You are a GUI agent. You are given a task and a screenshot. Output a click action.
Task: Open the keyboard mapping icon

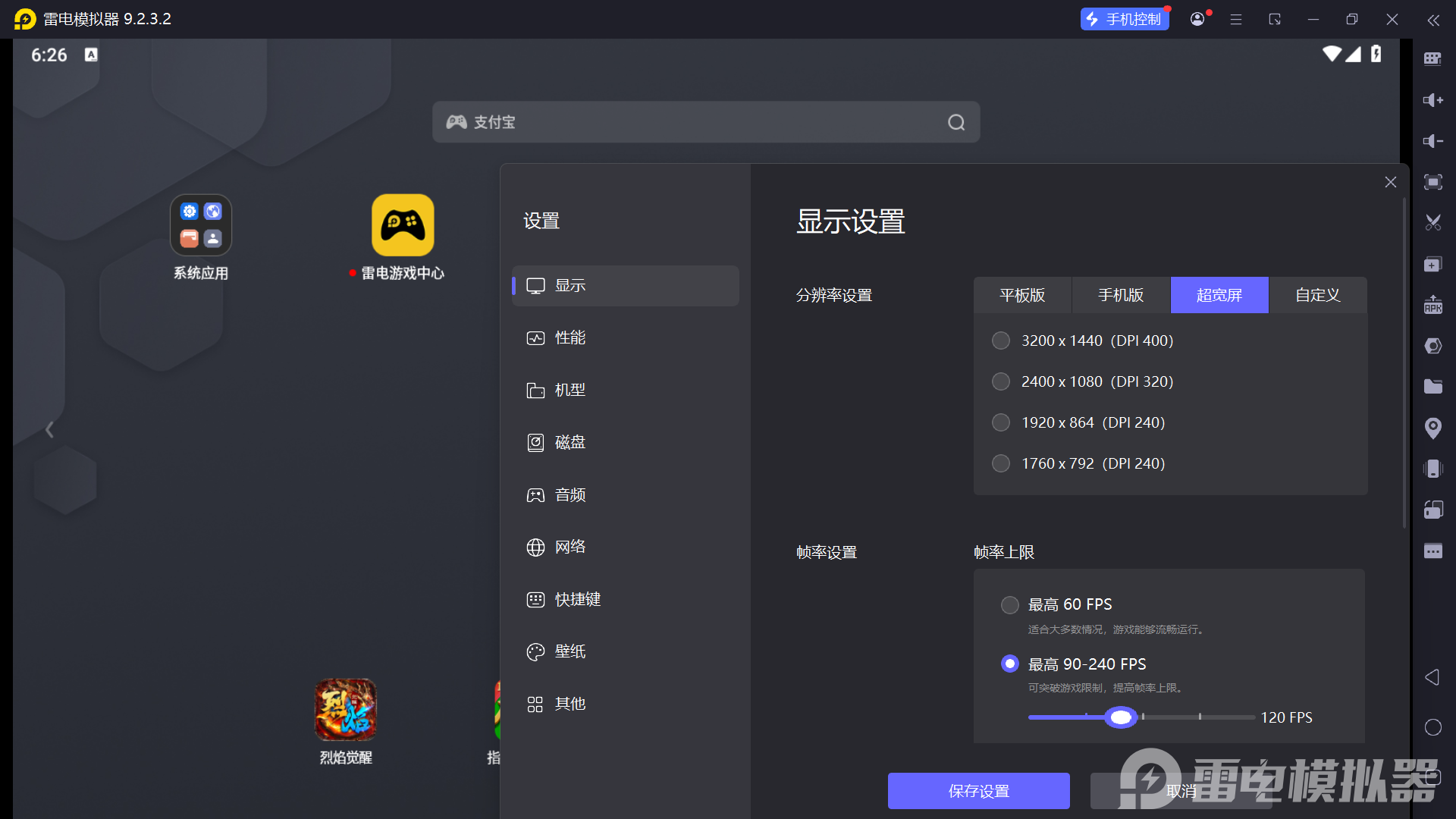click(x=1432, y=59)
